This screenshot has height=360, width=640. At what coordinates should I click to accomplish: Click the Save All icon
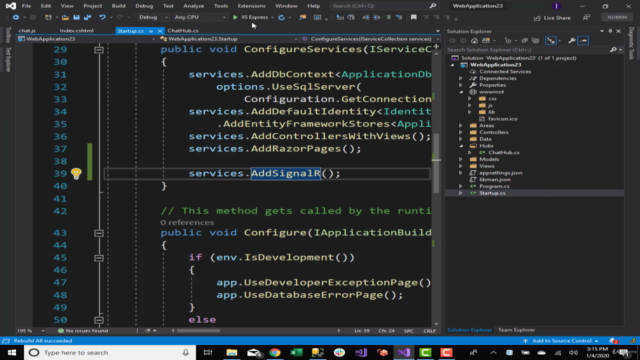87,17
